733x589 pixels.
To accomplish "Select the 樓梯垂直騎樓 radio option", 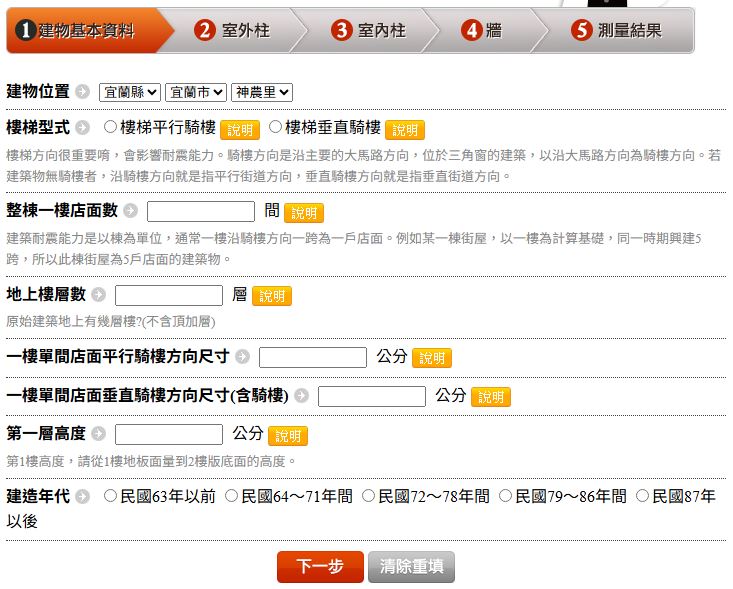I will tap(276, 128).
